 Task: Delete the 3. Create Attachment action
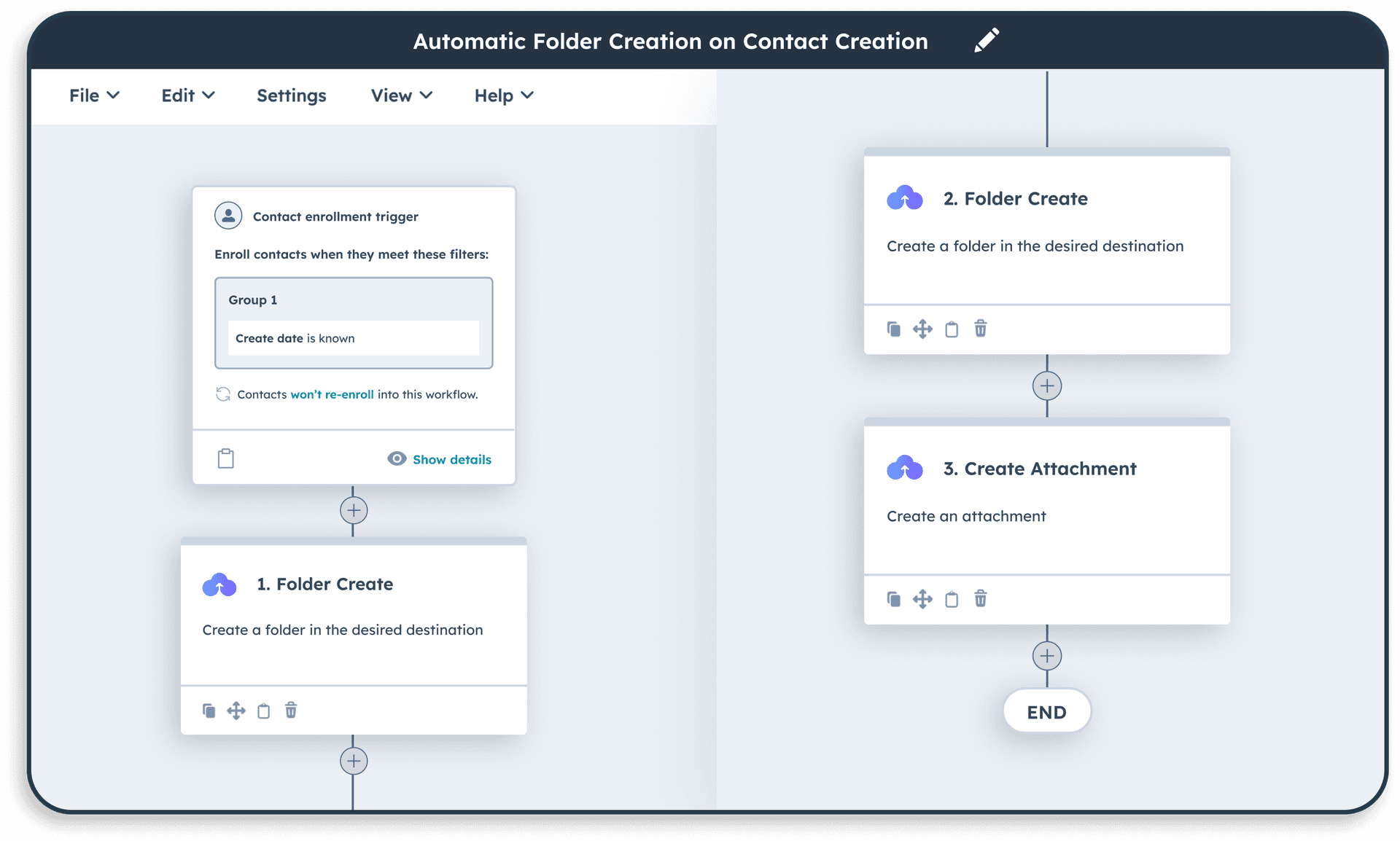pos(981,598)
